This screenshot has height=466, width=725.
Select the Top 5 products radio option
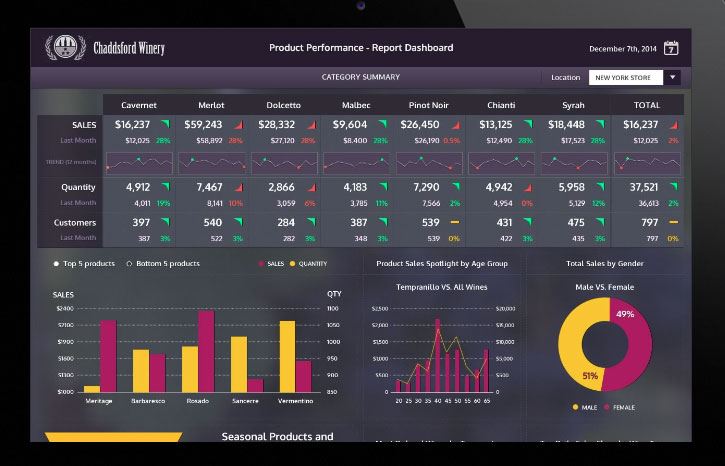[x=56, y=264]
